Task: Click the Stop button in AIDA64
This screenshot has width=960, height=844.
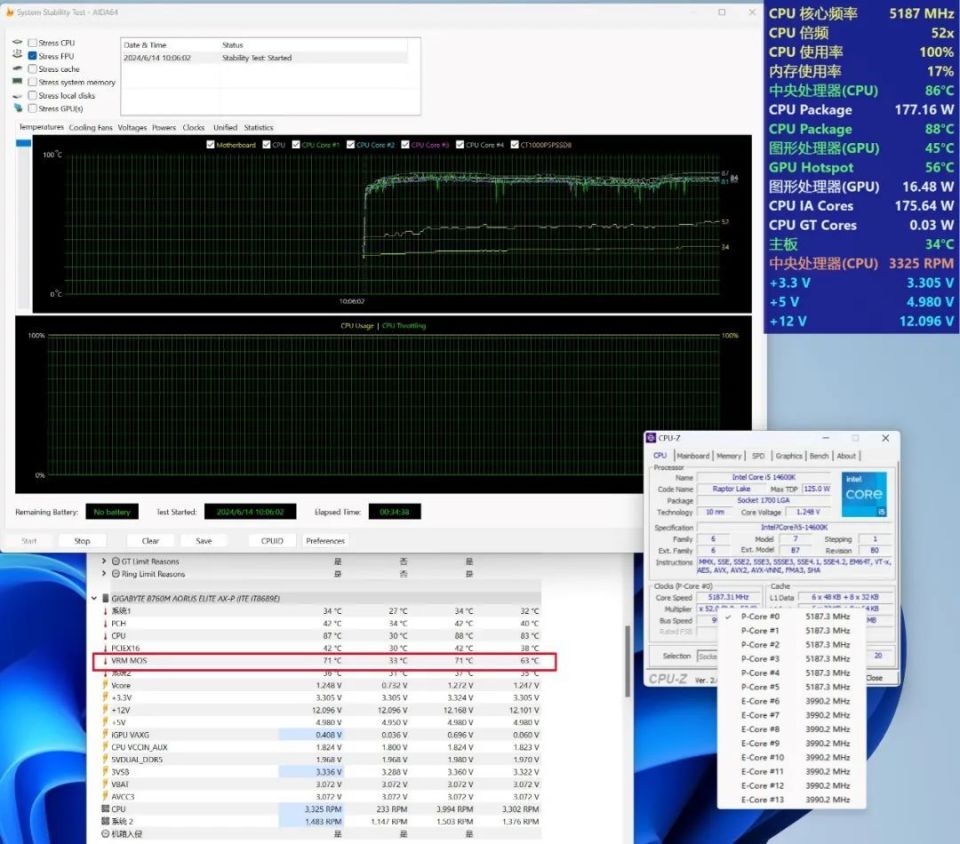Action: click(x=82, y=541)
